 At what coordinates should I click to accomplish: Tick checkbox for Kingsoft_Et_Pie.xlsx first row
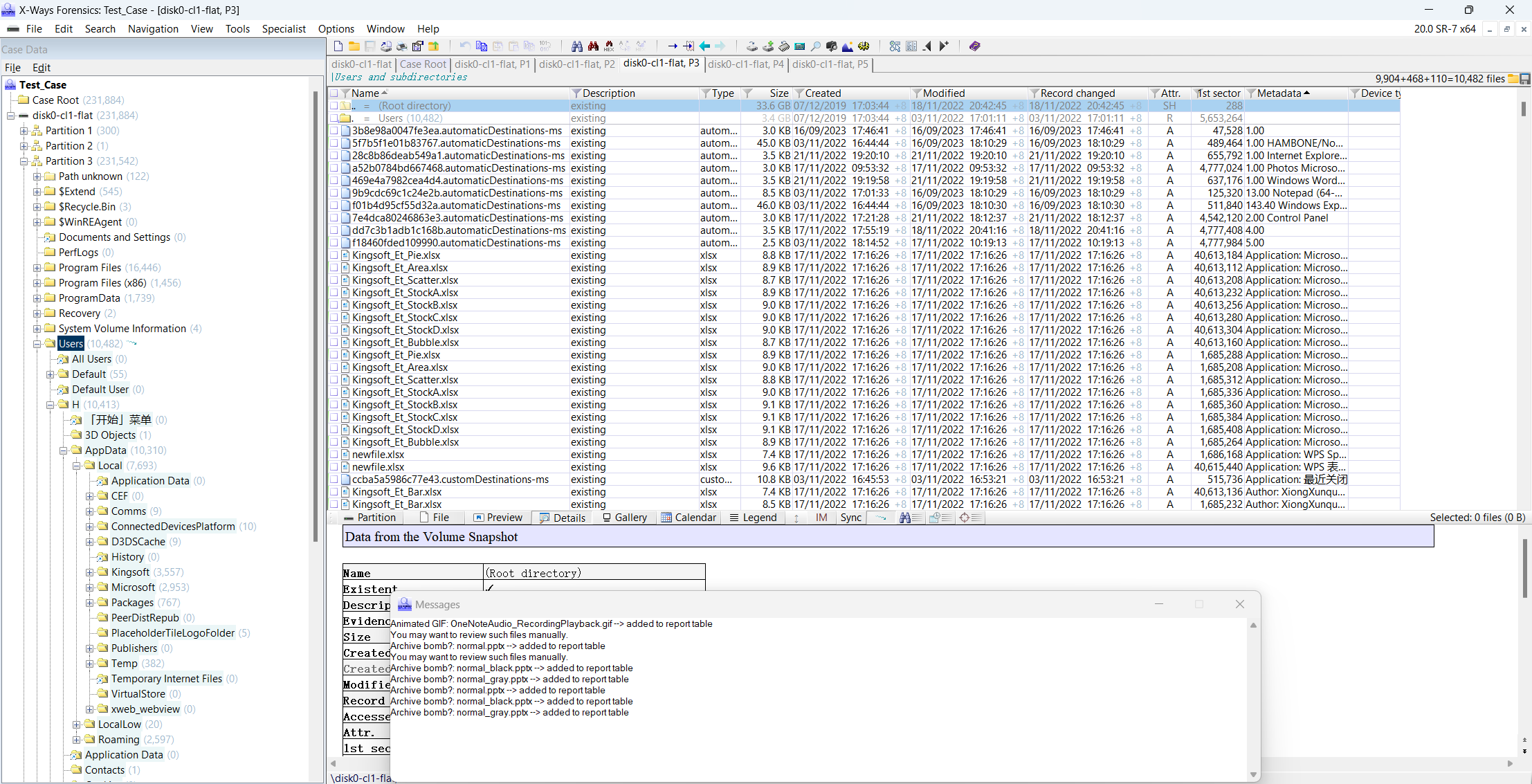pyautogui.click(x=334, y=255)
